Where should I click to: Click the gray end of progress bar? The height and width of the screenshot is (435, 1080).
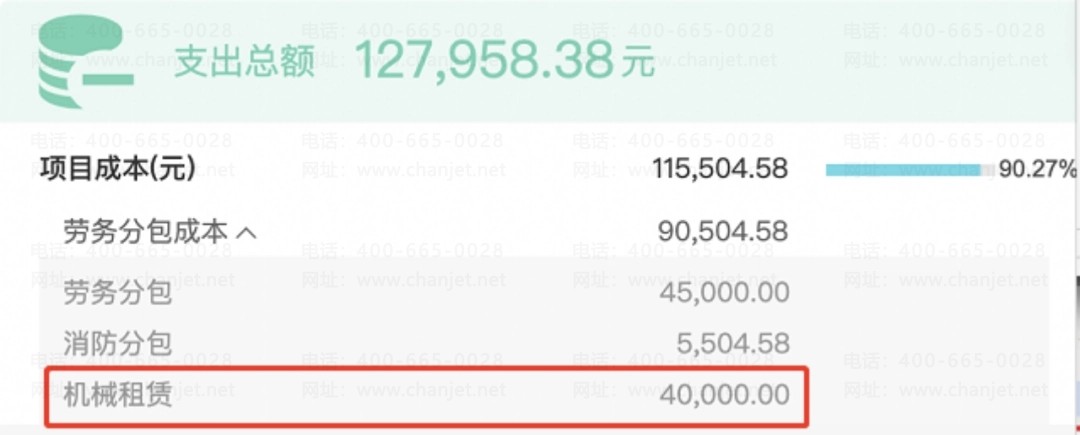tap(988, 169)
